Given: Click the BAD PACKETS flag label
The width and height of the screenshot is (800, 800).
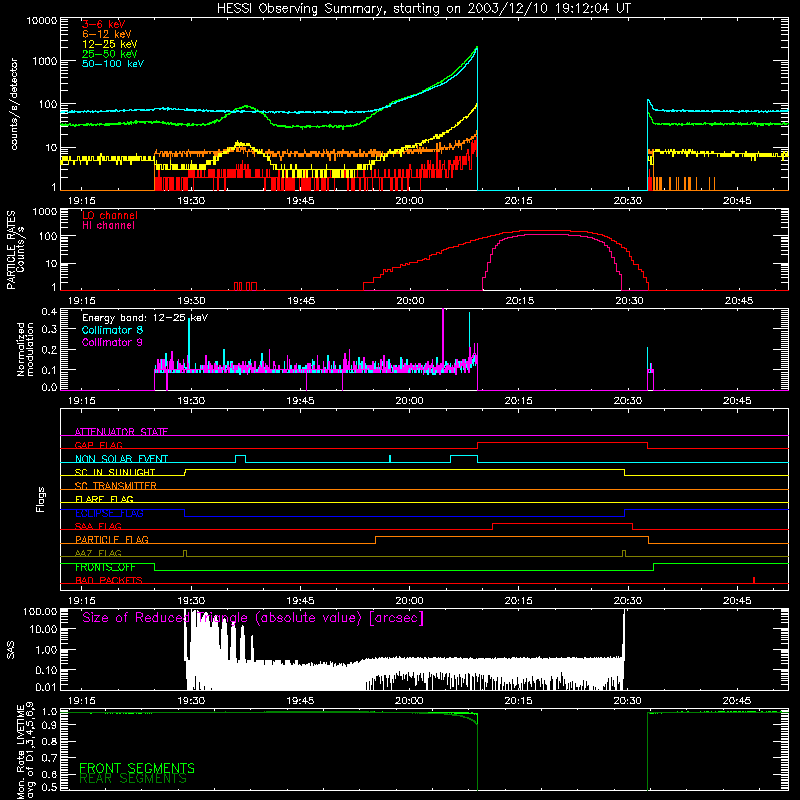Looking at the screenshot, I should pos(109,580).
